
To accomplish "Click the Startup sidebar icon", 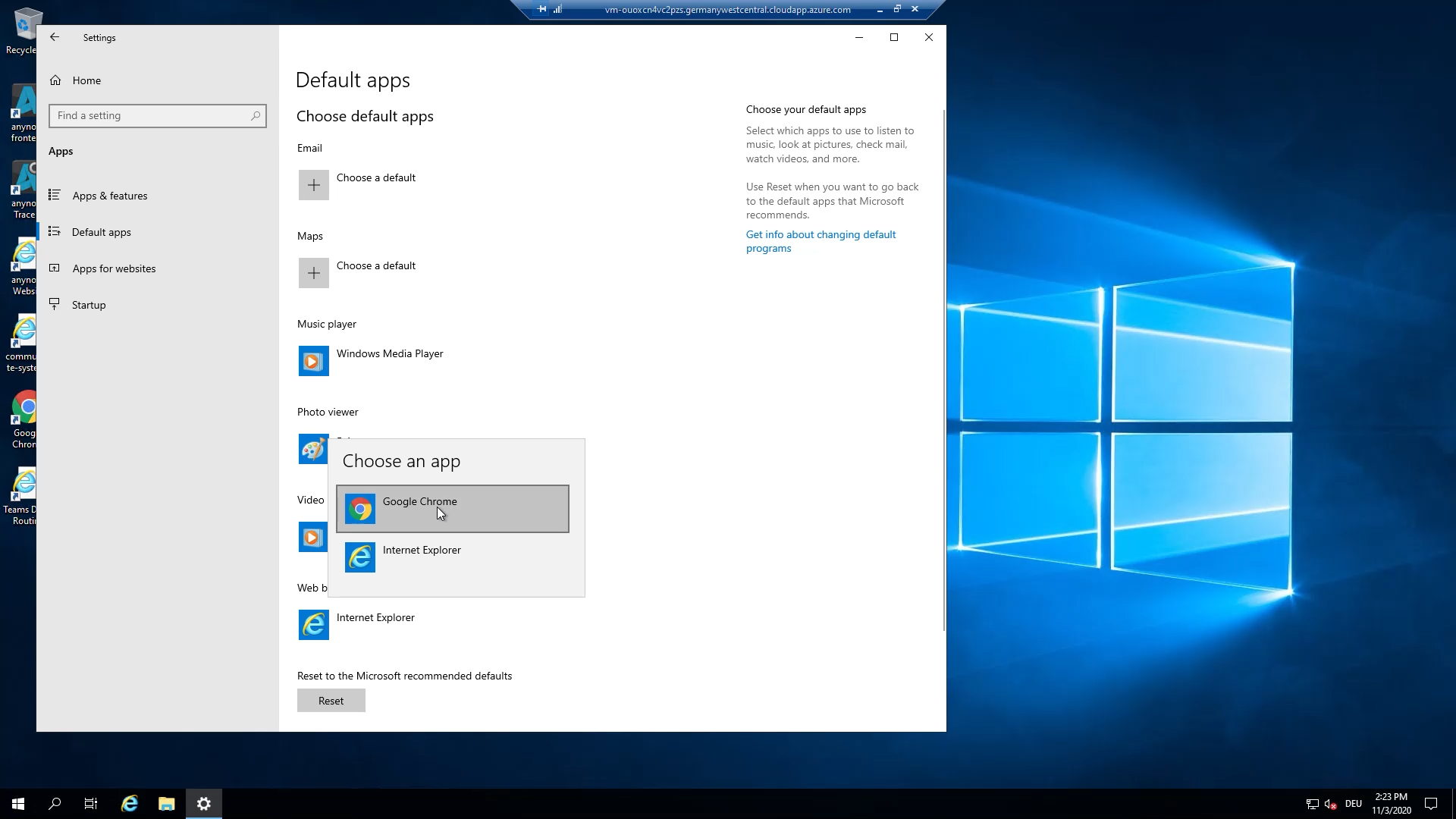I will [x=55, y=304].
